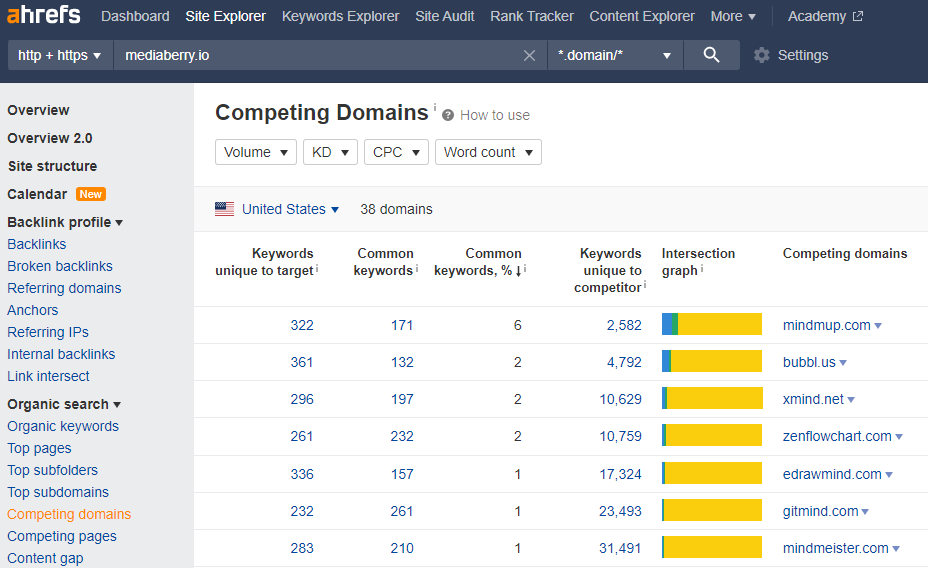Open Top subdomains report
The height and width of the screenshot is (568, 928).
point(58,492)
